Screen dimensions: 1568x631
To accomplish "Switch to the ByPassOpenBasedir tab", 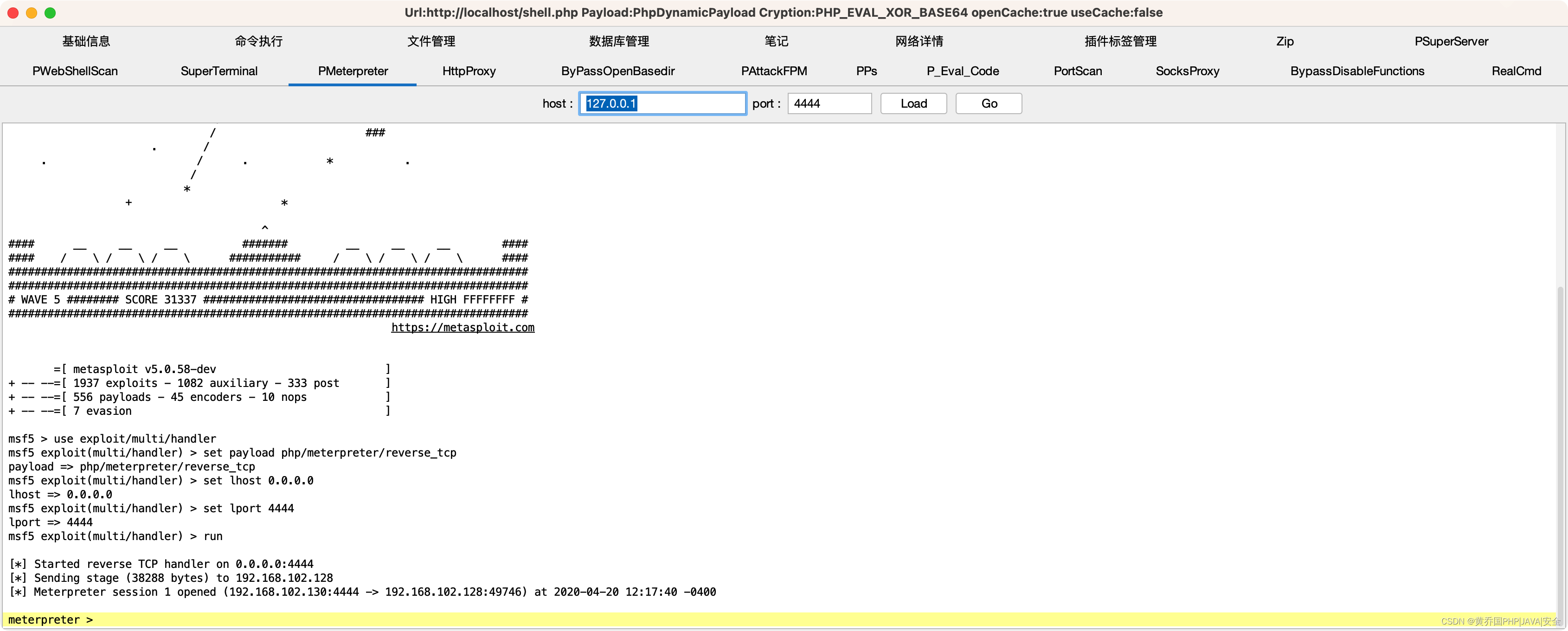I will [618, 71].
